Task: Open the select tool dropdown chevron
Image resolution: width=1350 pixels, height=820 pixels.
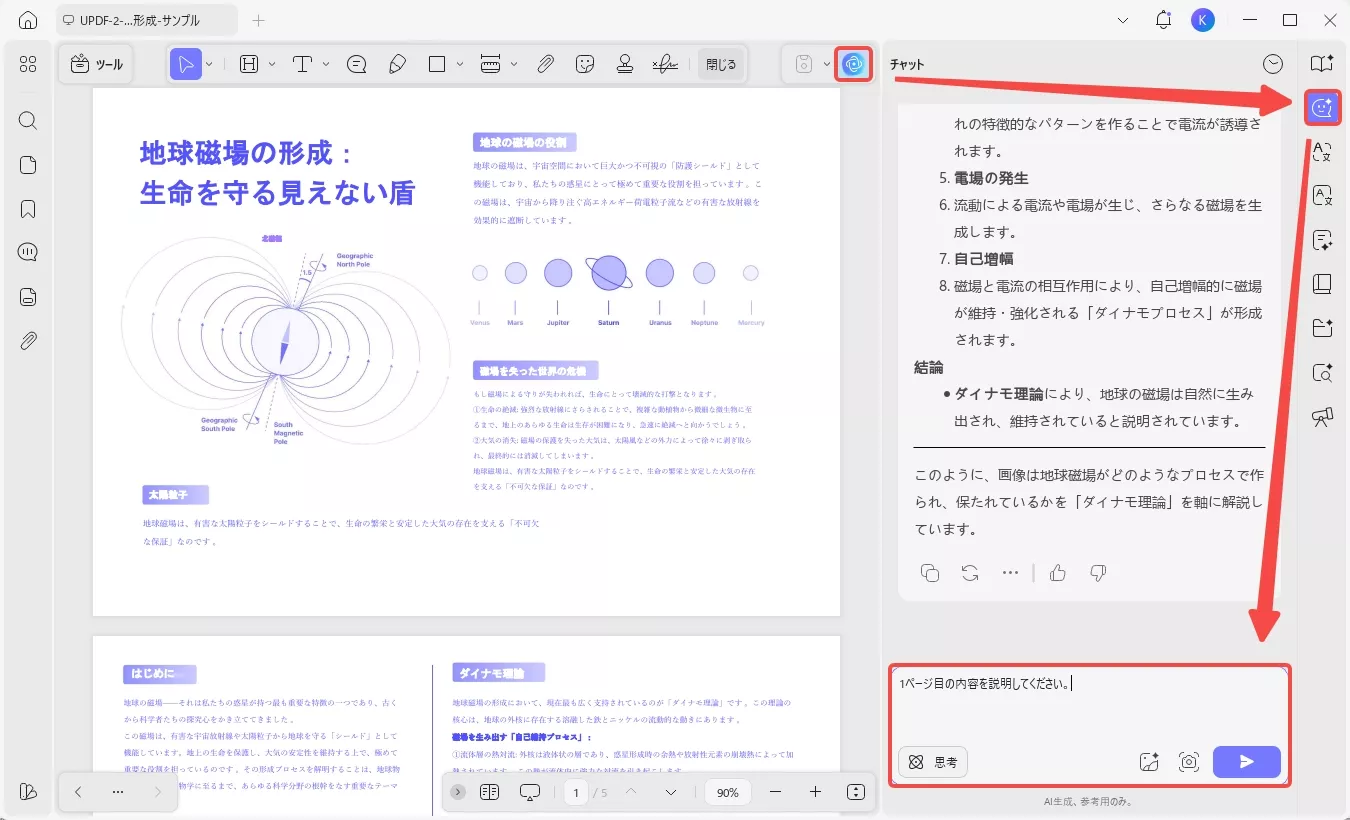Action: (207, 63)
